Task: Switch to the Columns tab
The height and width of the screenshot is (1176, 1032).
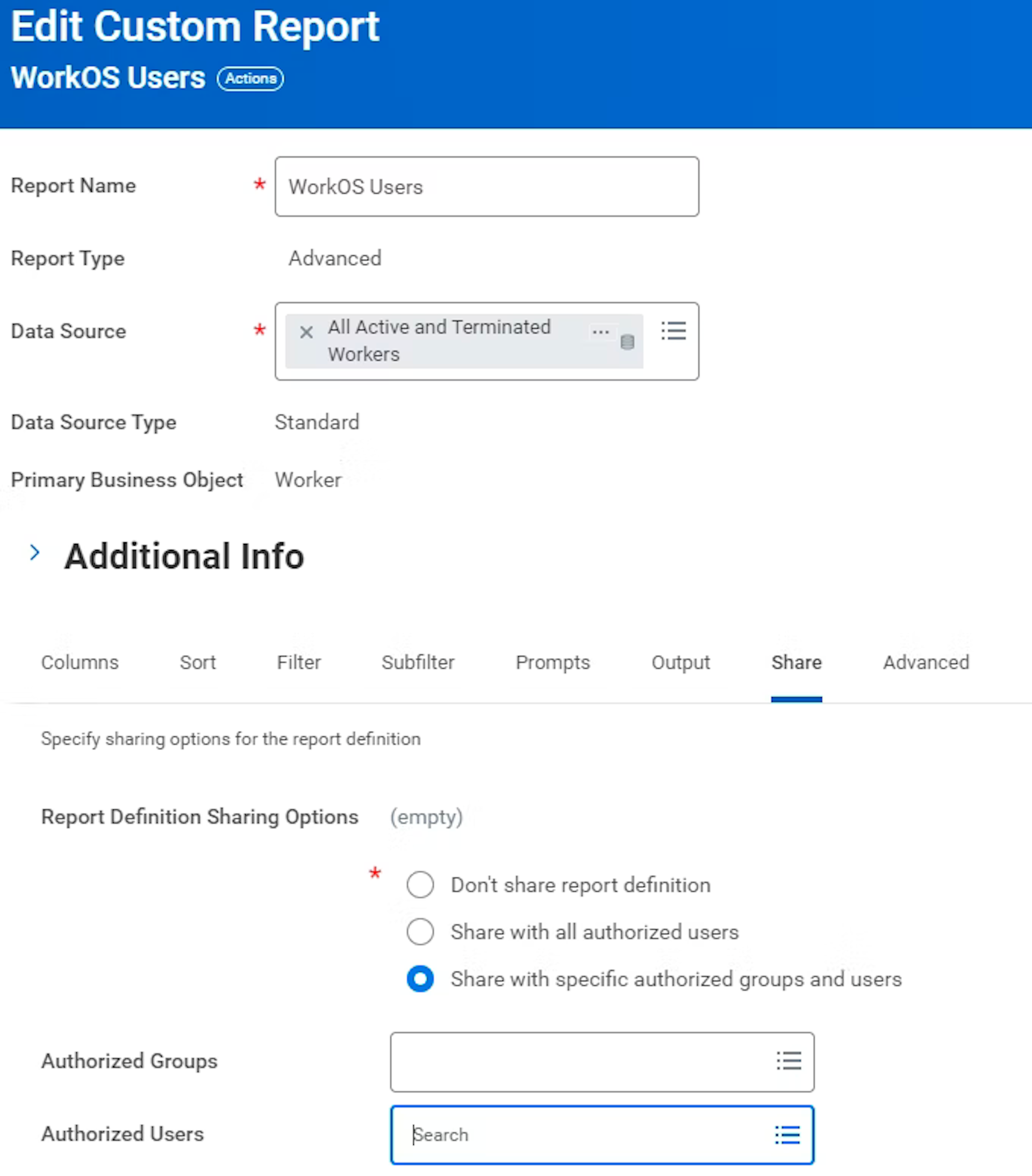Action: [x=80, y=662]
